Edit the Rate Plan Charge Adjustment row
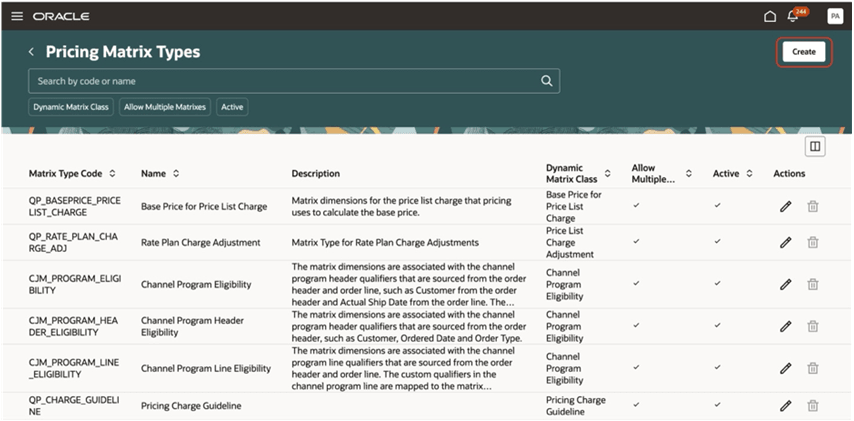This screenshot has width=854, height=421. coord(785,242)
